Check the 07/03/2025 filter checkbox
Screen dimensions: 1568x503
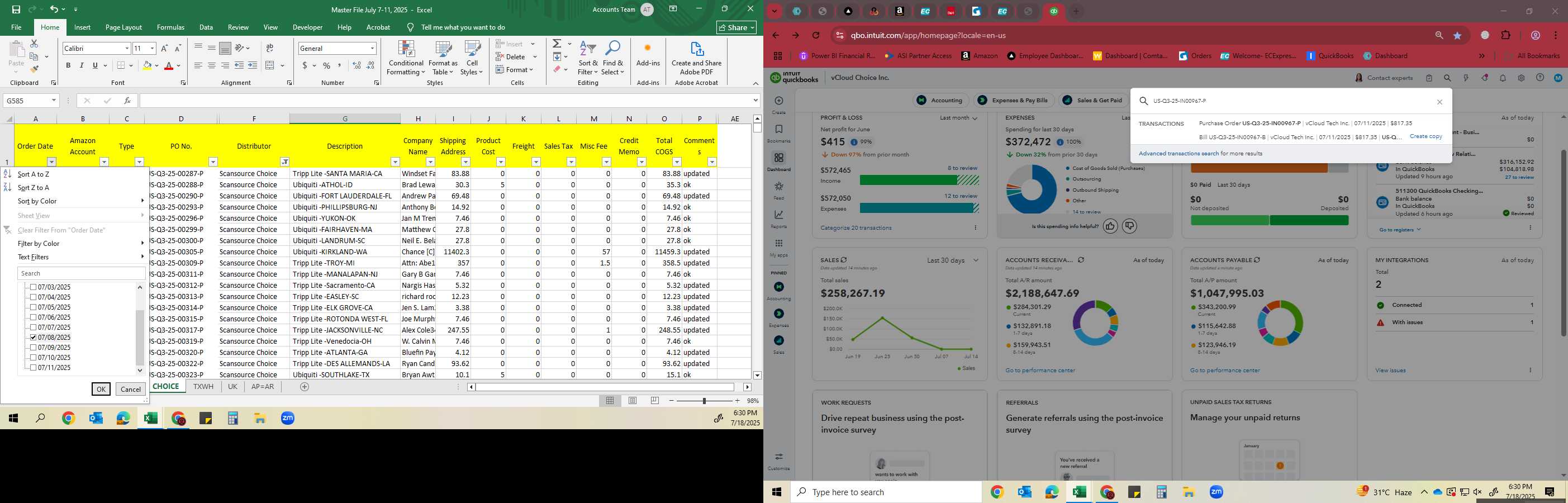[34, 287]
